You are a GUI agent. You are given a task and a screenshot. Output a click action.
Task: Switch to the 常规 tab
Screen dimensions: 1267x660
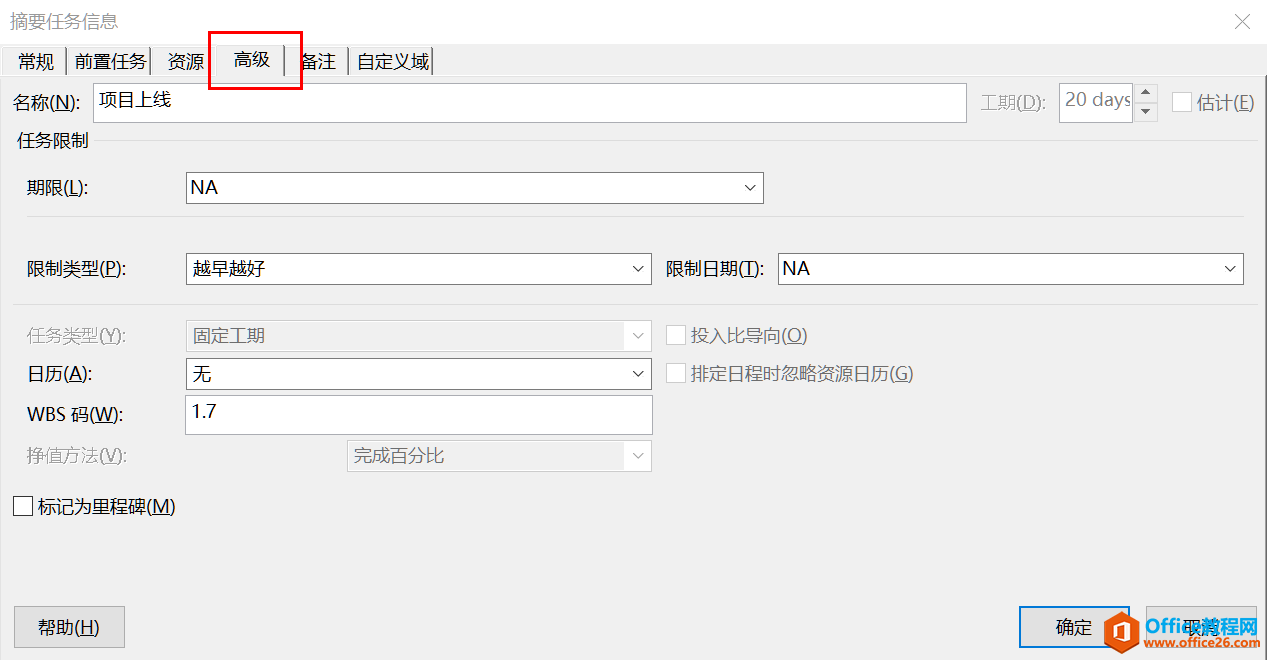[x=36, y=62]
